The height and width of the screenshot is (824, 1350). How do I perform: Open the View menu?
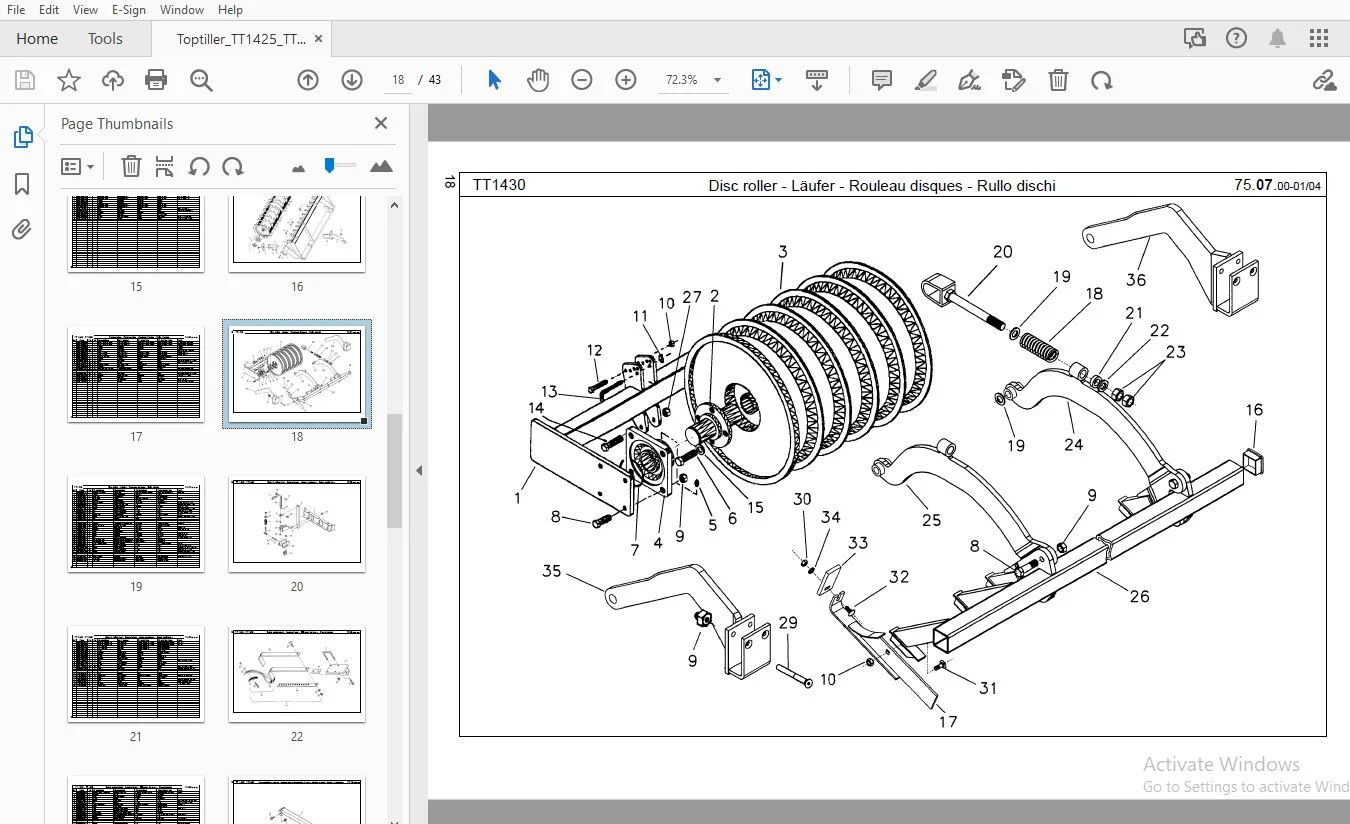86,10
